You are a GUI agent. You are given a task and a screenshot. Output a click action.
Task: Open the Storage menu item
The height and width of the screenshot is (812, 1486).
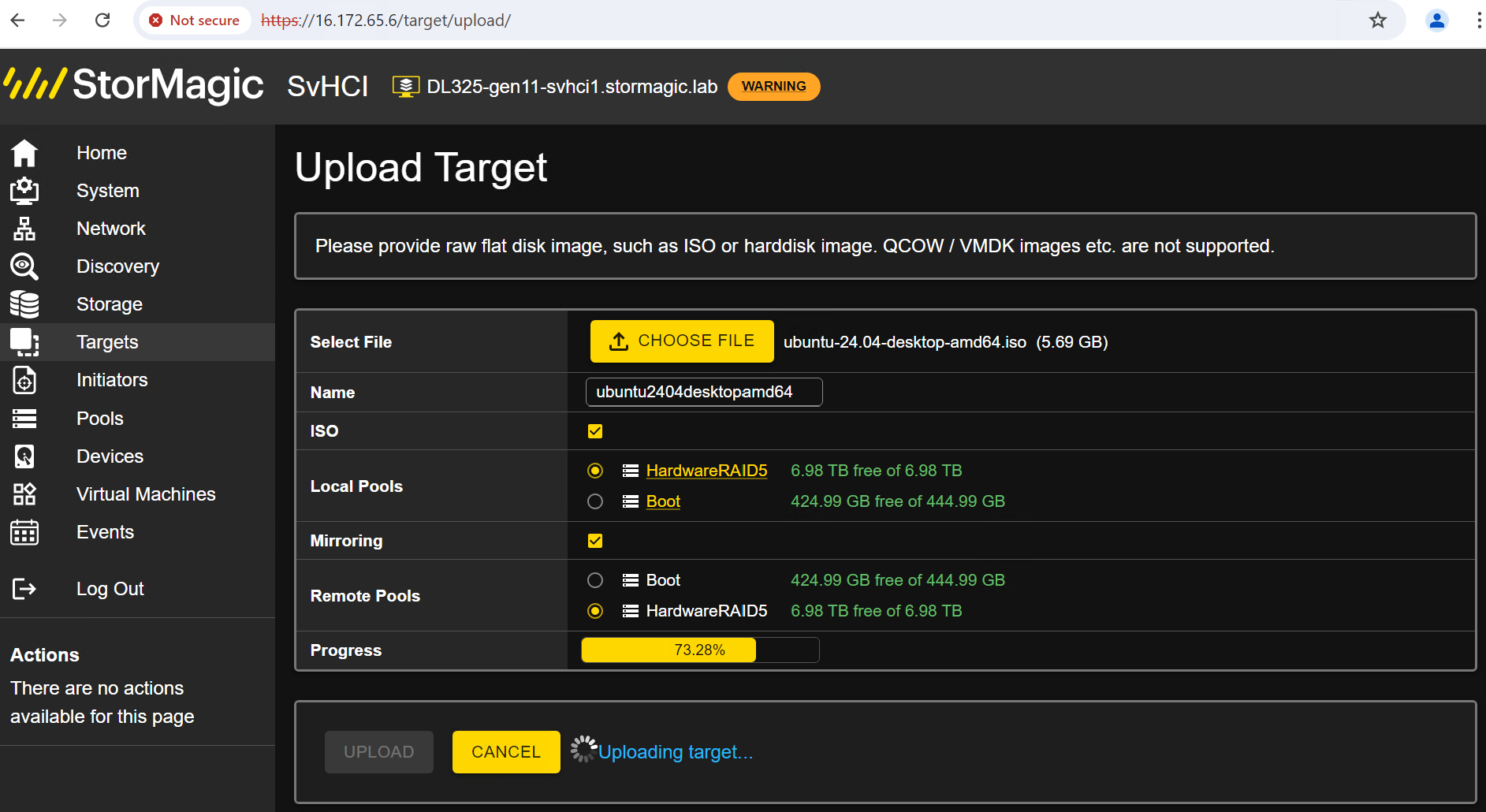tap(110, 304)
